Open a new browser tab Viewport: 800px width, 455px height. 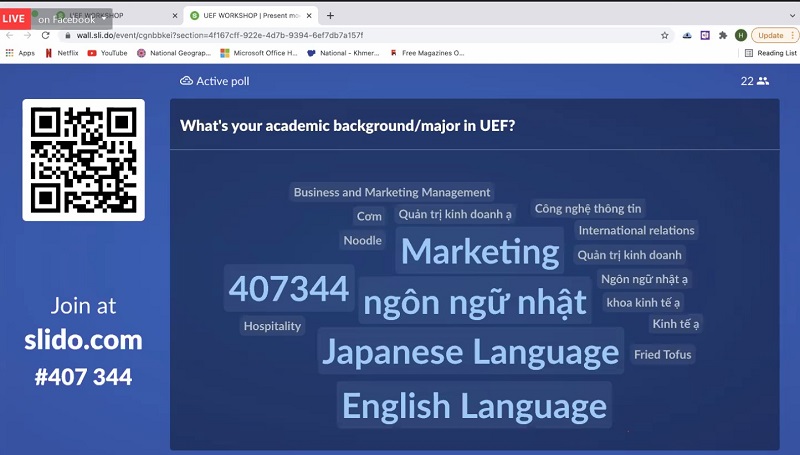331,16
